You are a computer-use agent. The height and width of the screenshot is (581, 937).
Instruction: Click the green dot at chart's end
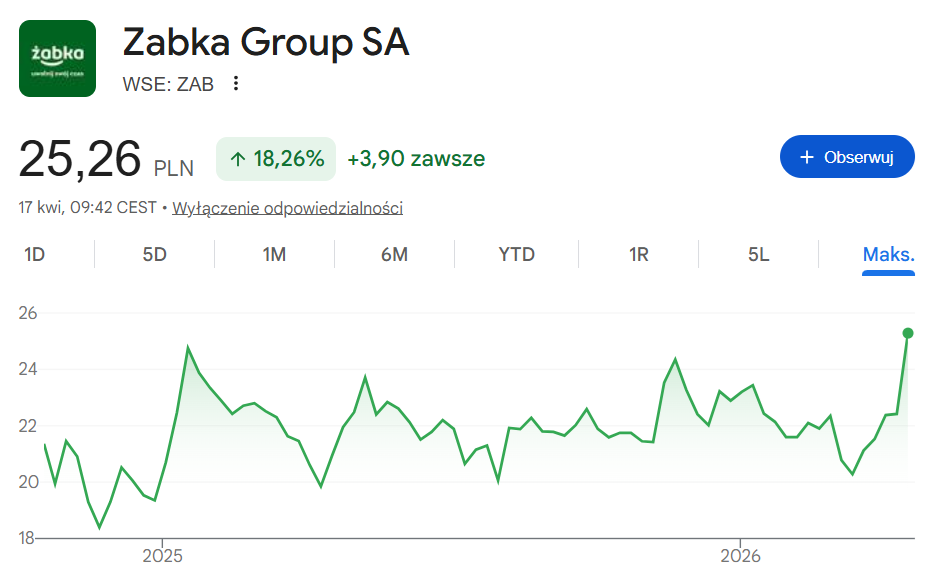(908, 333)
